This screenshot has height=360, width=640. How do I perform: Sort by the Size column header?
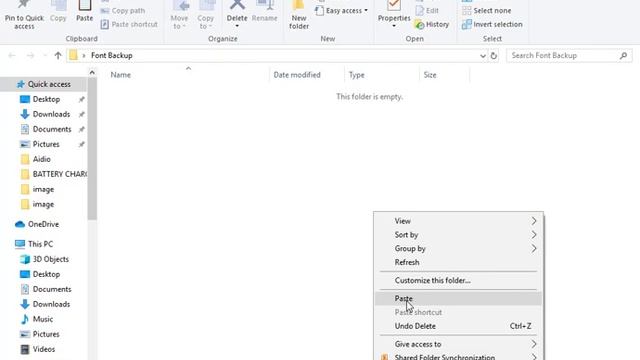[430, 75]
